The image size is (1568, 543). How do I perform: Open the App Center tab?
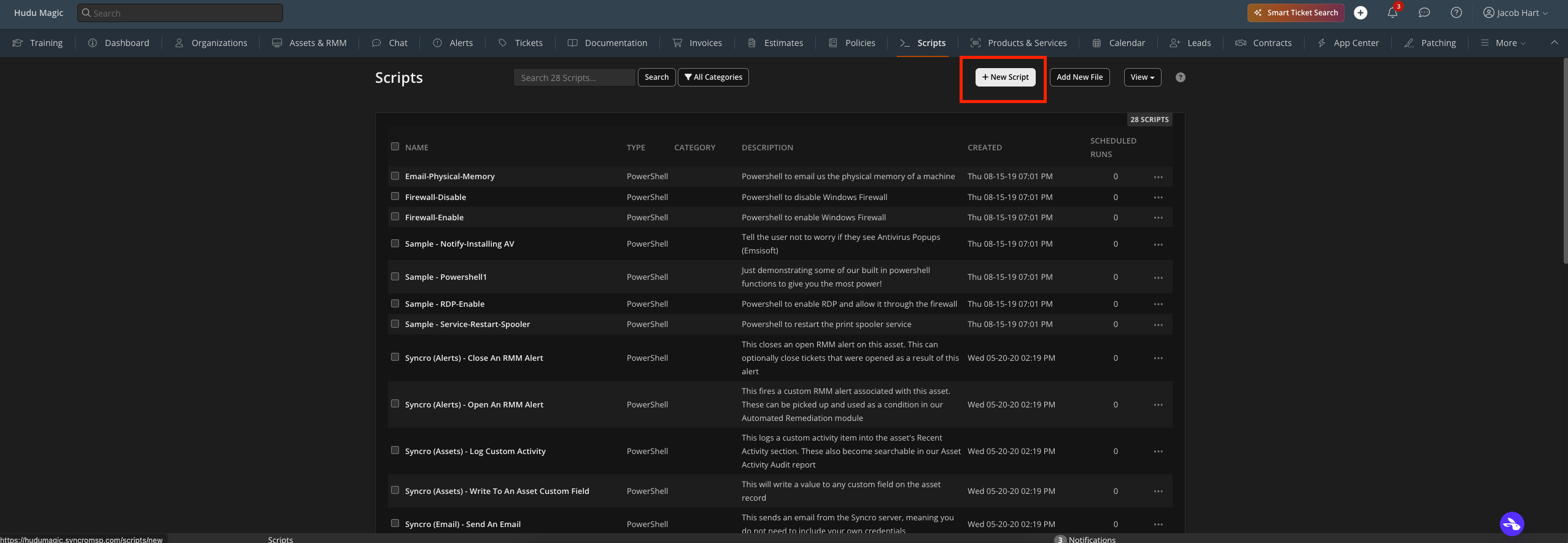point(1348,43)
